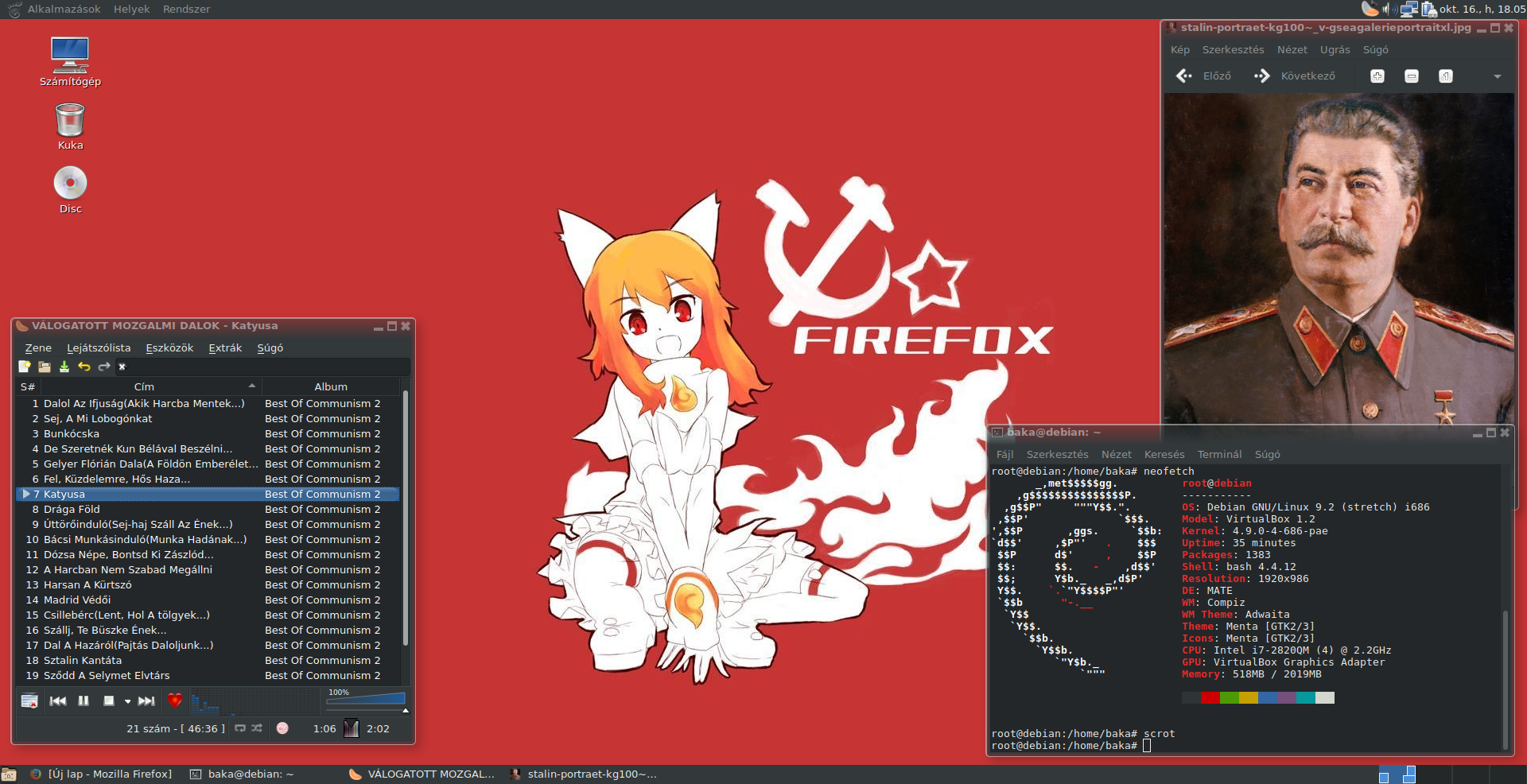Open the Lejátszólista menu
The width and height of the screenshot is (1527, 784).
(x=99, y=348)
